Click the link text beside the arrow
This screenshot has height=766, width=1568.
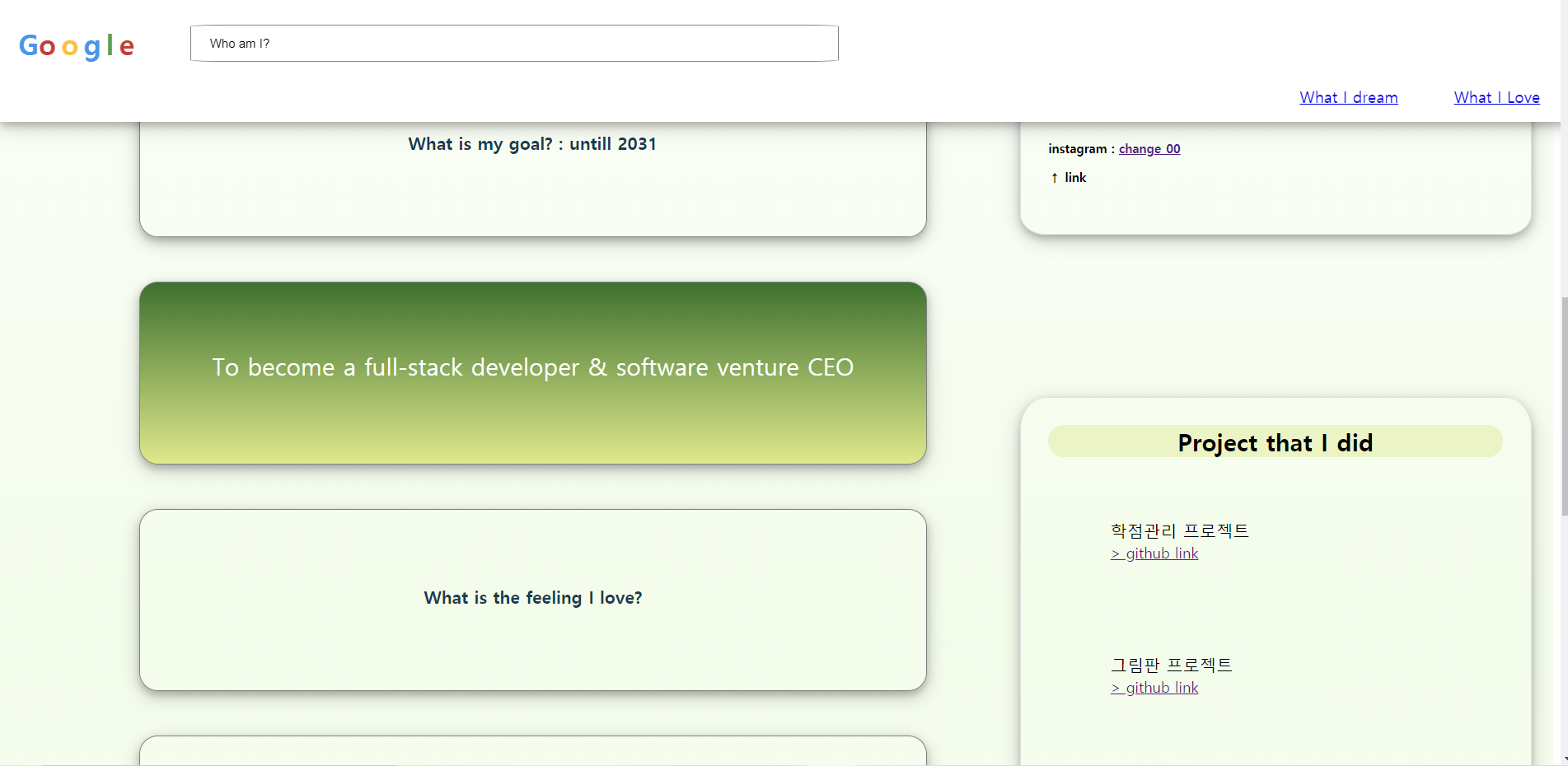click(1074, 177)
